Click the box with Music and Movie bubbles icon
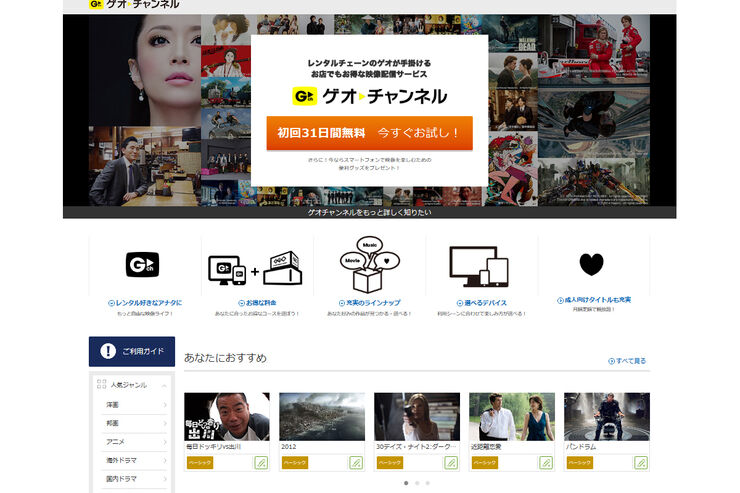The height and width of the screenshot is (493, 740). tap(370, 264)
